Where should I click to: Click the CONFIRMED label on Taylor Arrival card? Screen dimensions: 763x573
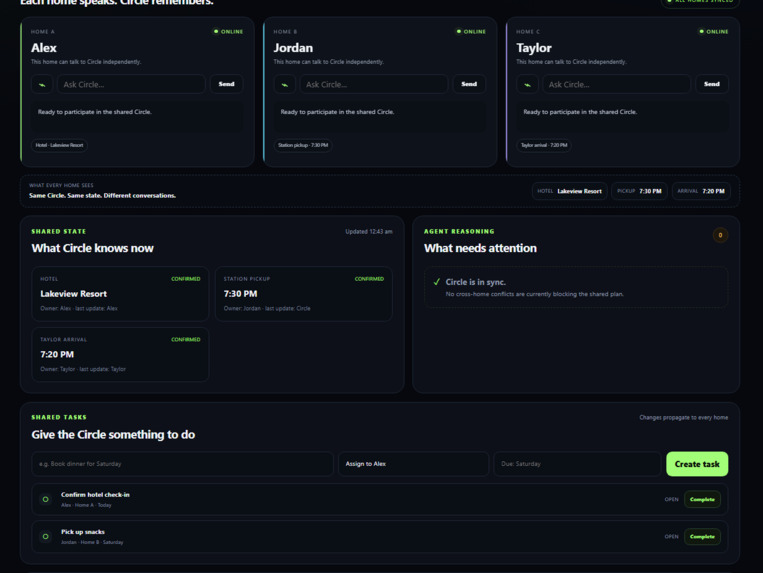(185, 340)
